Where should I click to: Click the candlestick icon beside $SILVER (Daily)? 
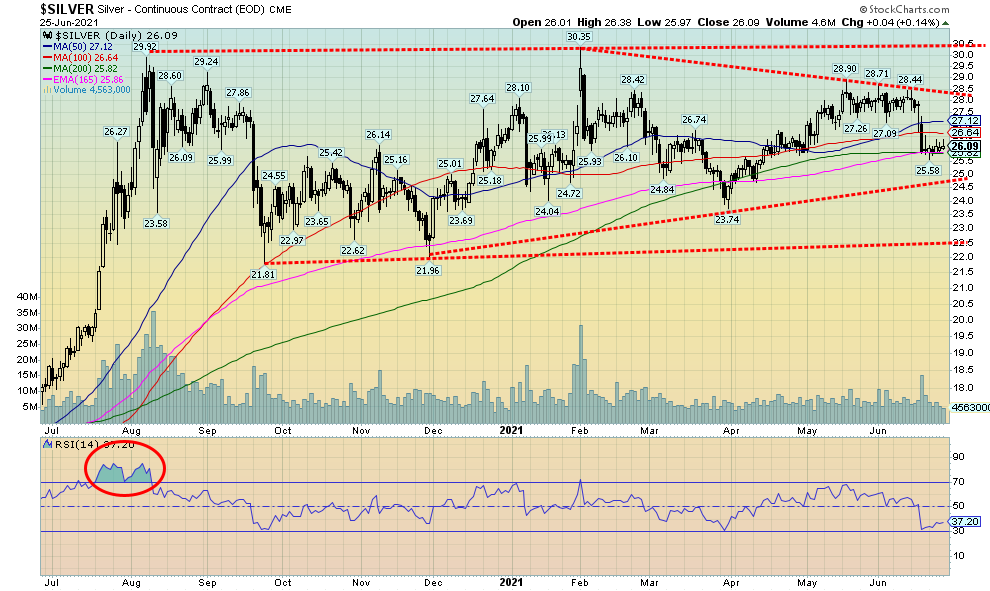click(48, 35)
